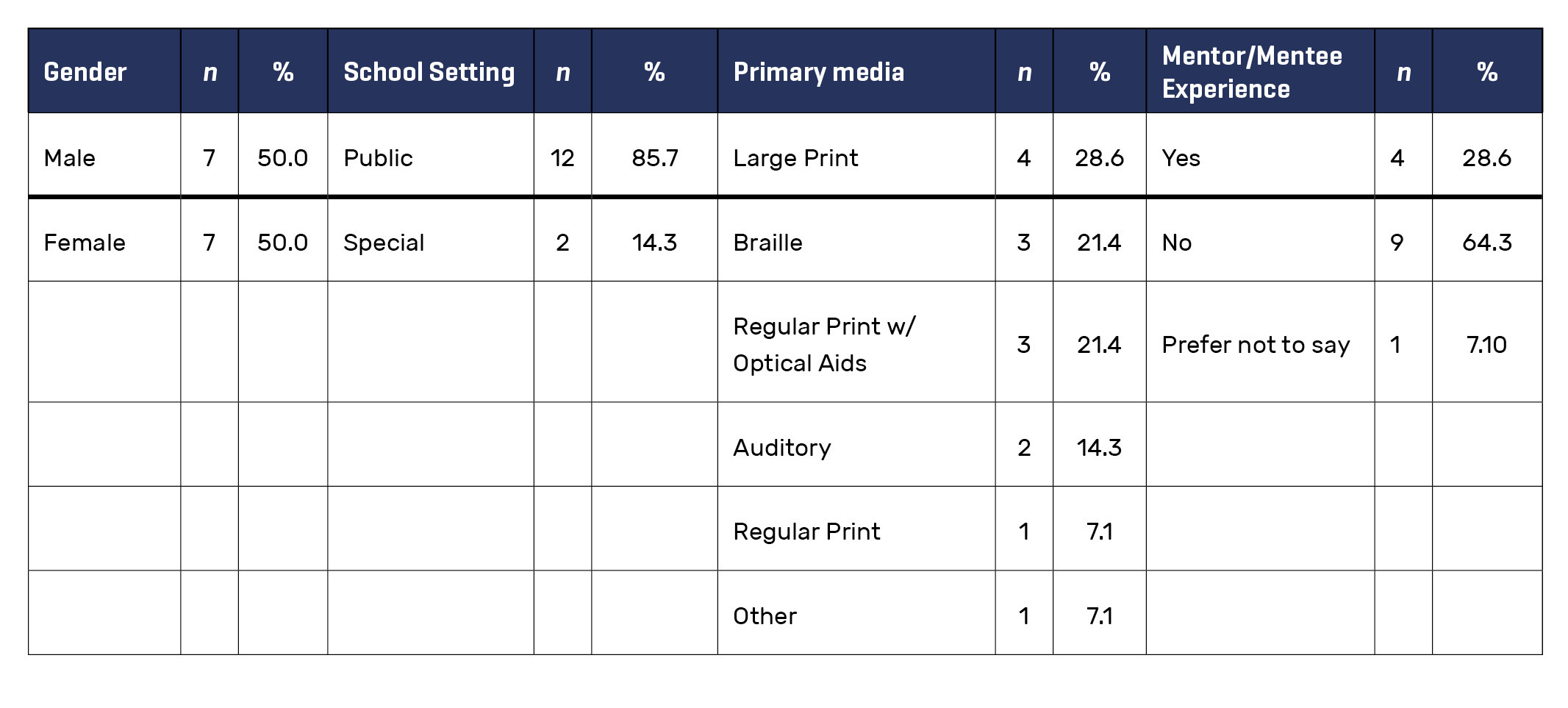Image resolution: width=1568 pixels, height=708 pixels.
Task: Select the Yes mentor experience cell
Action: coord(1181,158)
